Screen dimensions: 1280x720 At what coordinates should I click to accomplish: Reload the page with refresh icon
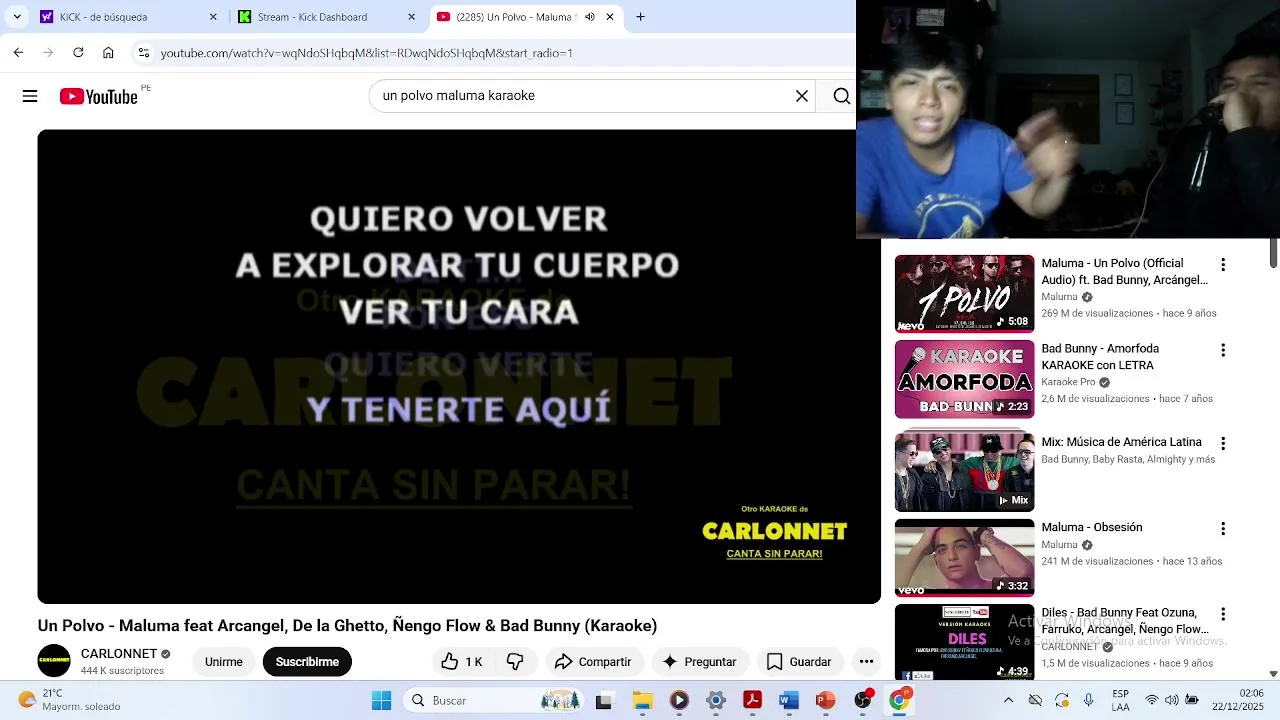point(78,53)
